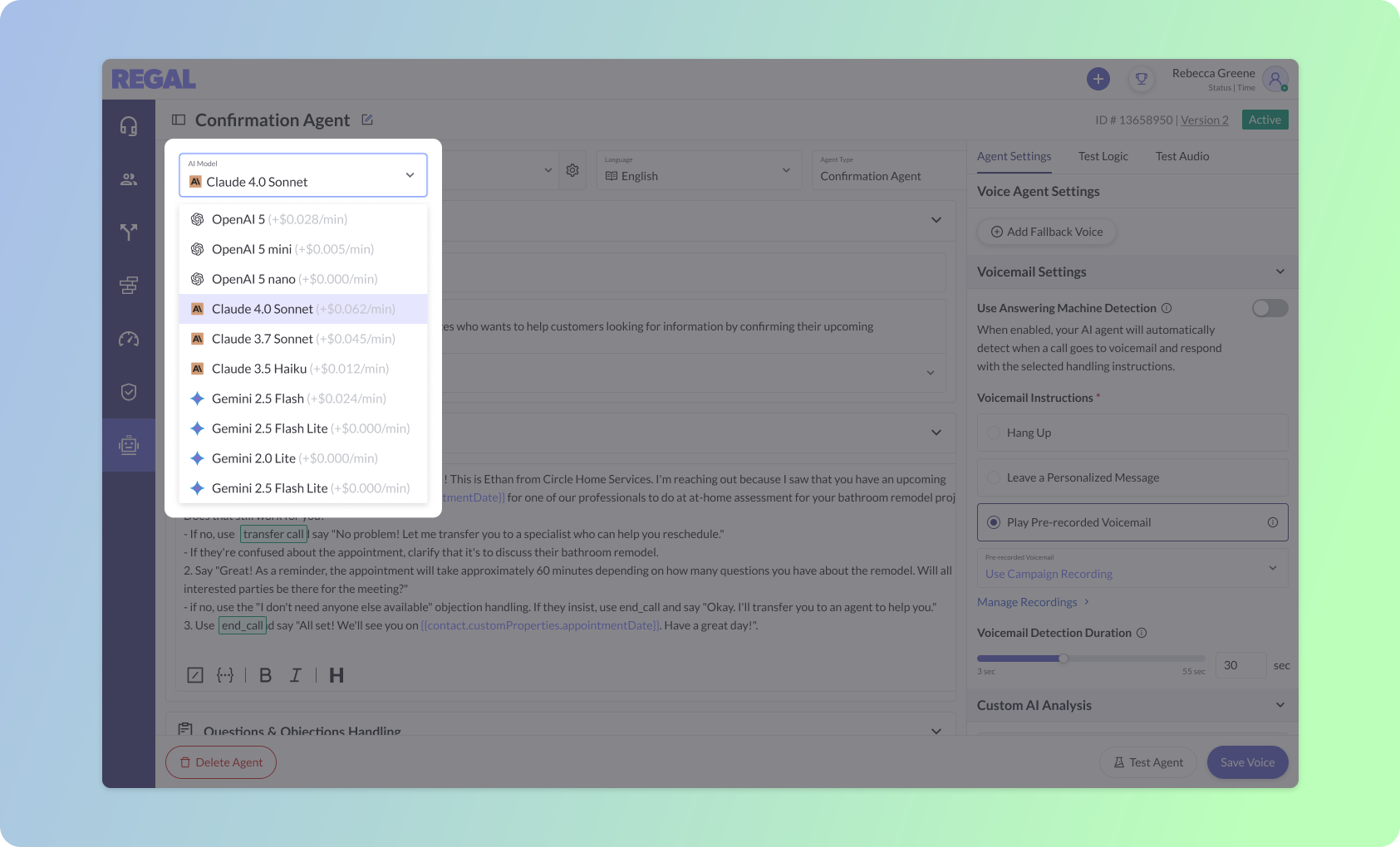Open the journey builder signpost icon in sidebar
Viewport: 1400px width, 847px height.
[129, 286]
